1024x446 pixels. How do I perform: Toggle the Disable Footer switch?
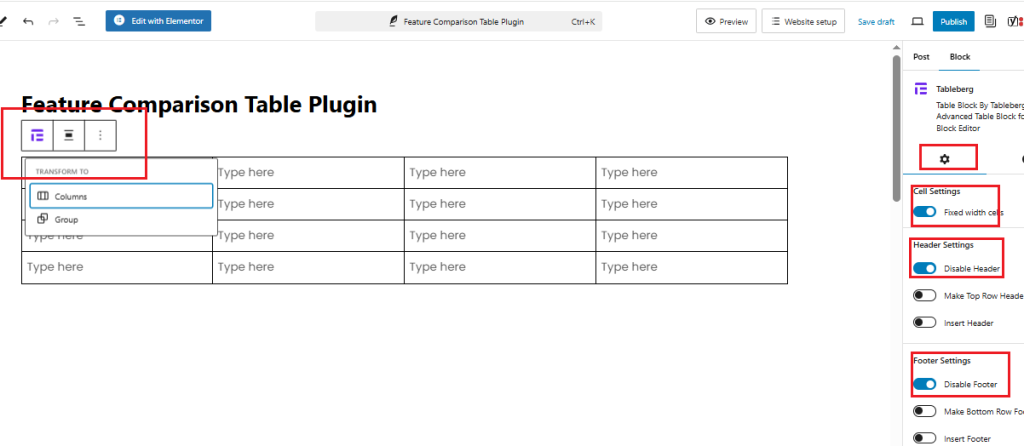[924, 384]
